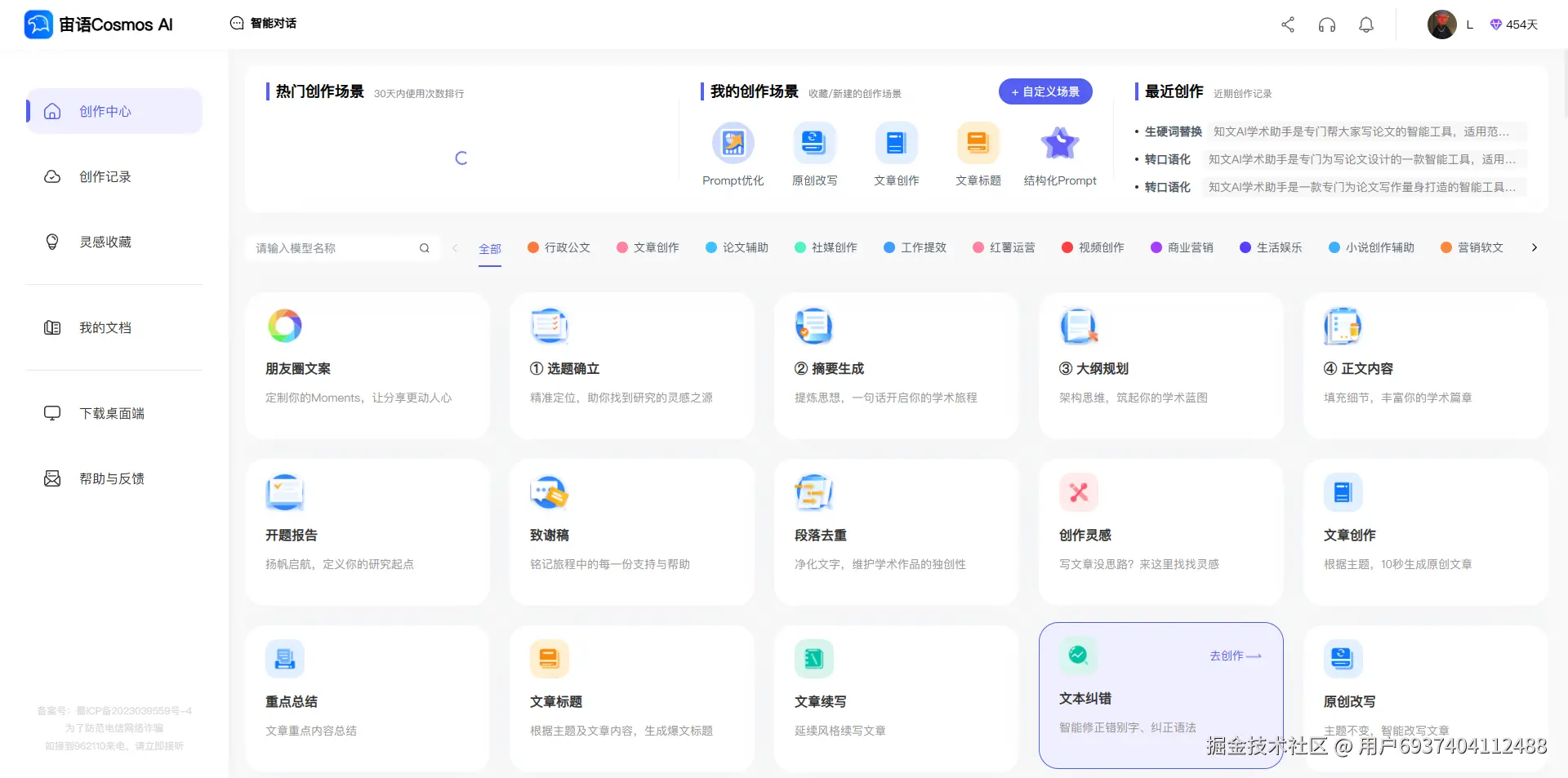The image size is (1568, 778).
Task: Click the 宙语Cosmos AI logo icon
Action: coord(38,24)
